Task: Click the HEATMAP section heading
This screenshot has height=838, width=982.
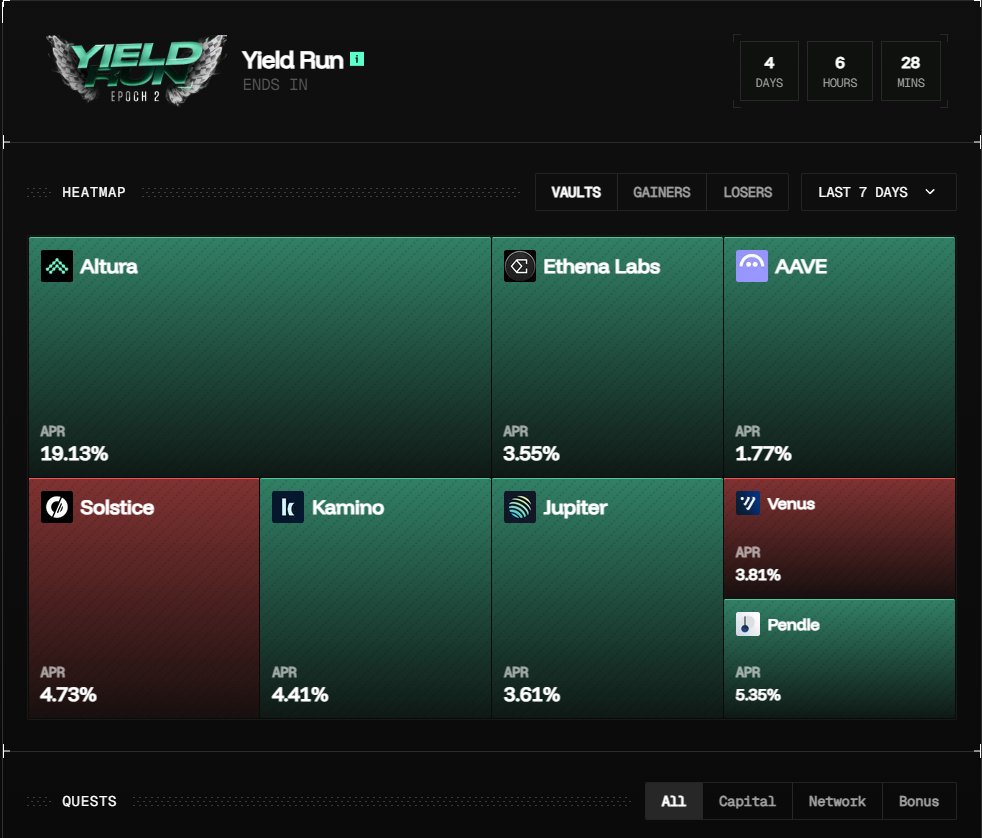Action: 94,192
